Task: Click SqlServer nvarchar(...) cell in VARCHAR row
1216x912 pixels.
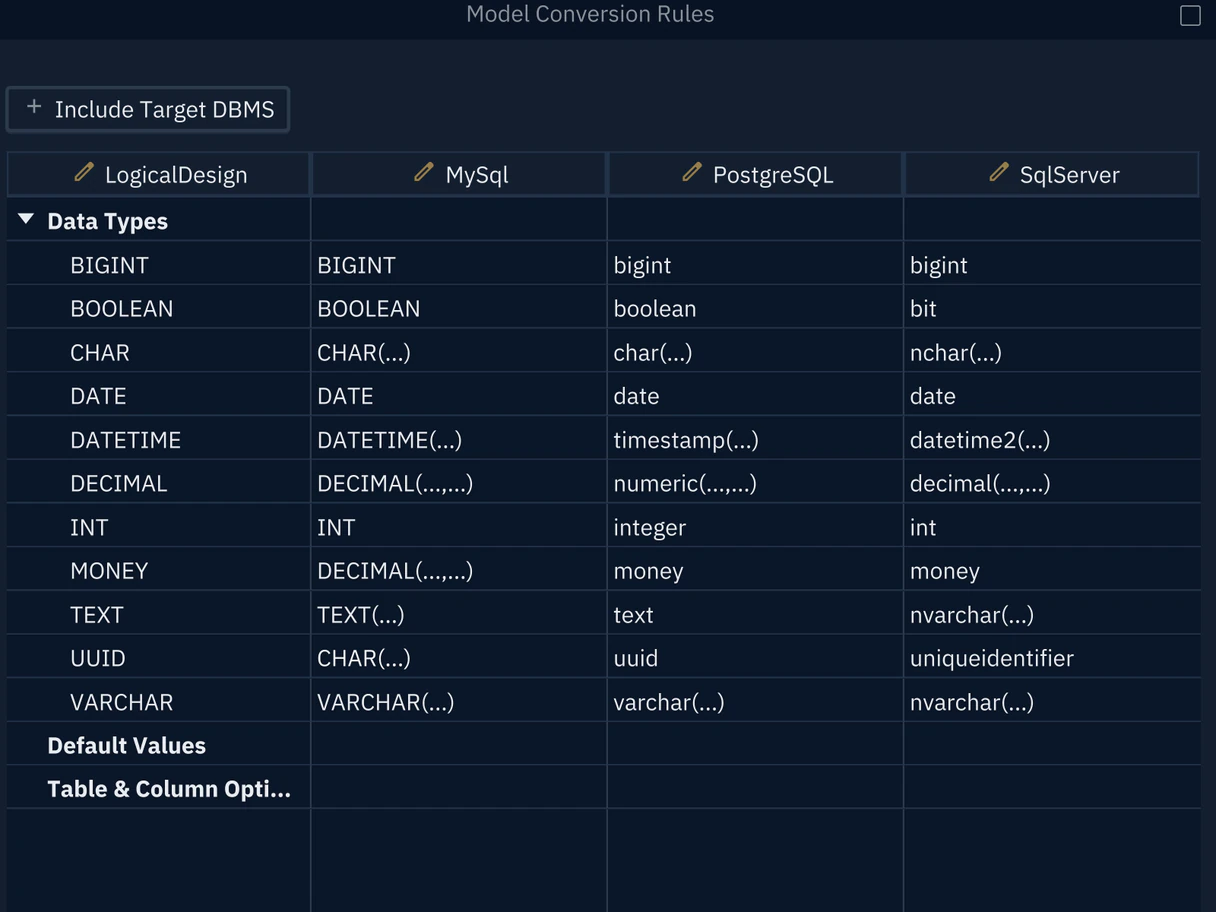Action: [1052, 702]
